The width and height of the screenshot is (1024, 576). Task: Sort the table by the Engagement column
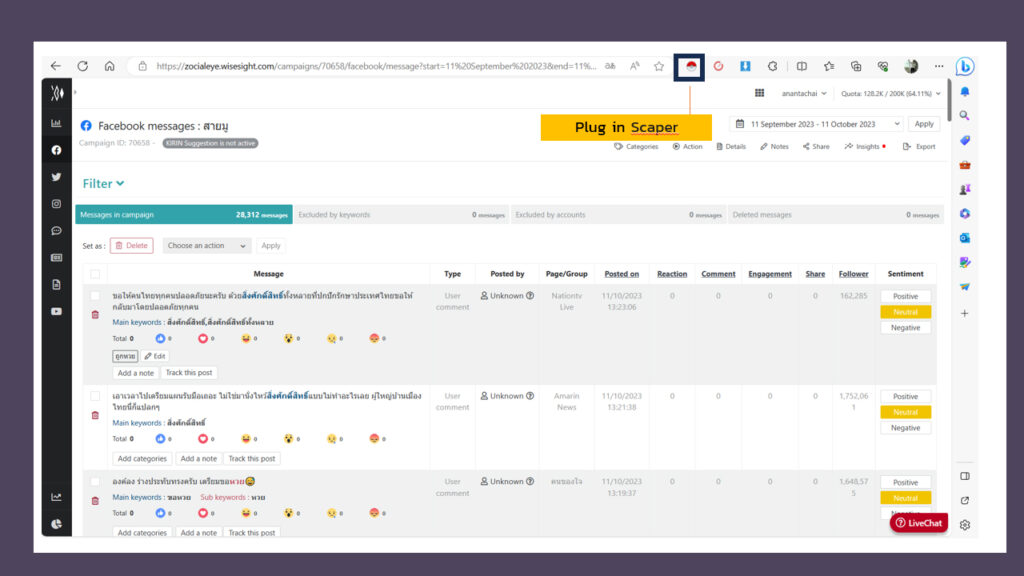point(770,274)
